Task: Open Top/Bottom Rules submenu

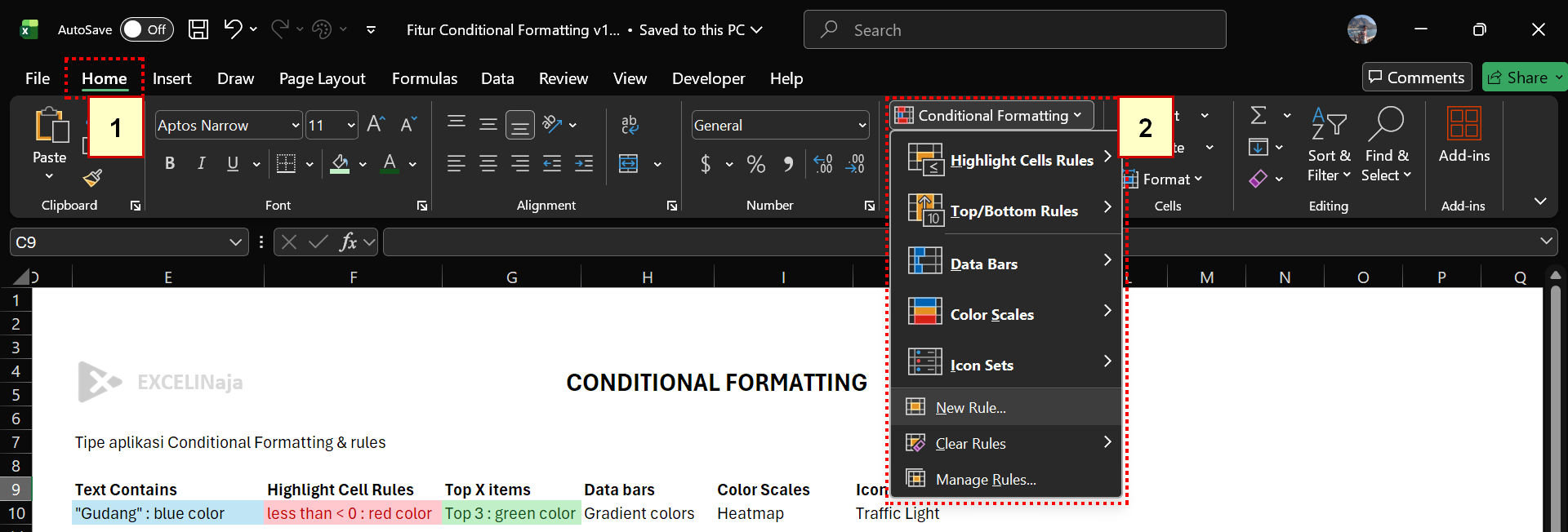Action: [x=1007, y=211]
